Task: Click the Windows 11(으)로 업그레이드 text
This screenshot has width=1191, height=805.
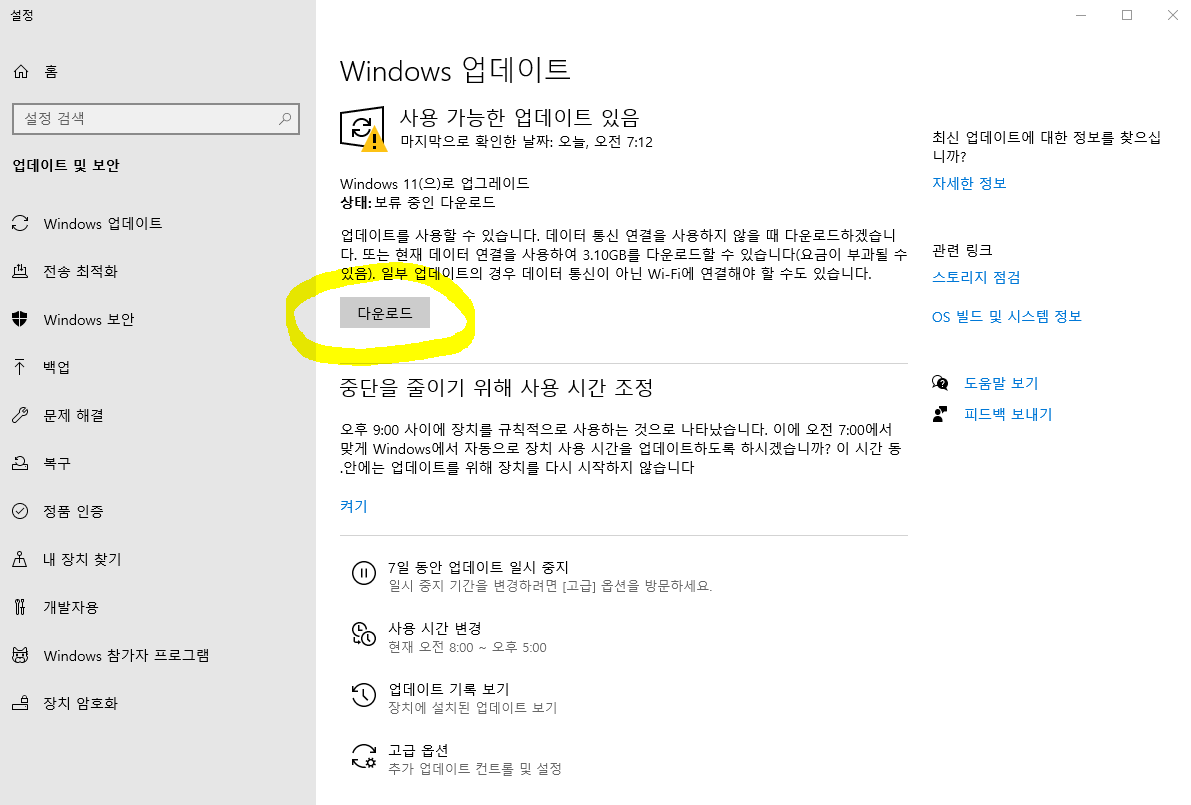Action: 434,183
